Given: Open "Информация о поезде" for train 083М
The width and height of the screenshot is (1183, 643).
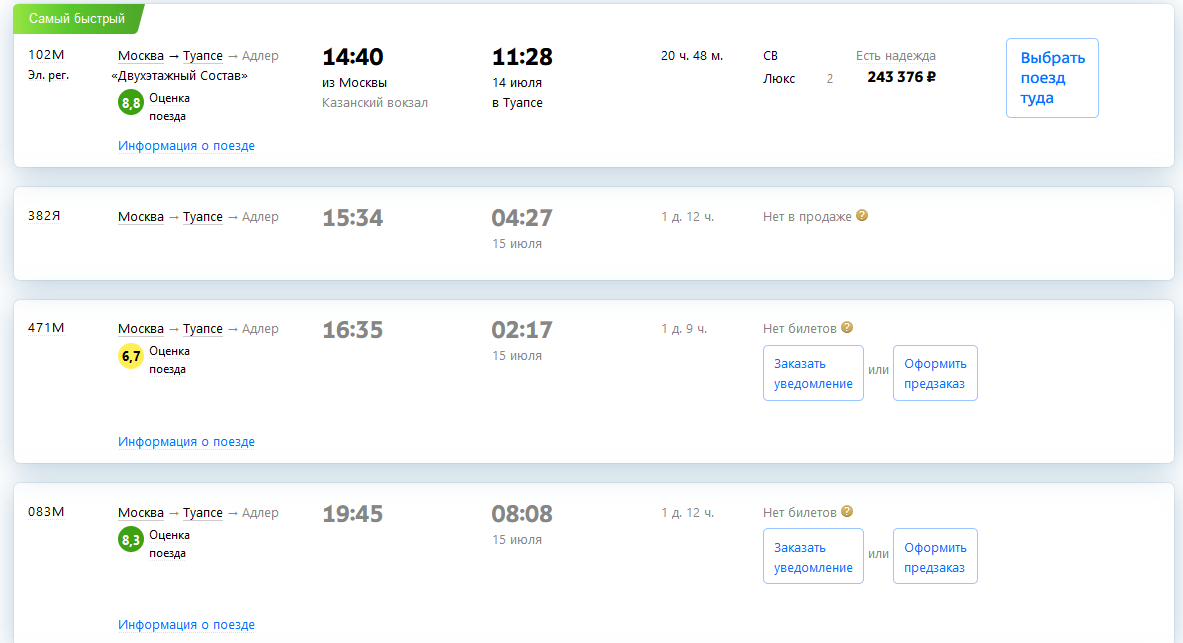Looking at the screenshot, I should [186, 625].
